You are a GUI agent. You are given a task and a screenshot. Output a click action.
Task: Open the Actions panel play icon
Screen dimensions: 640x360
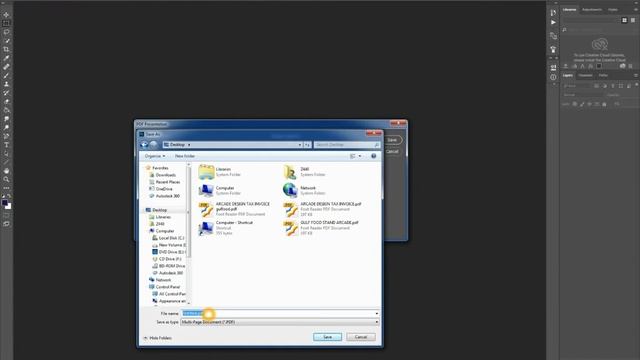pyautogui.click(x=553, y=22)
